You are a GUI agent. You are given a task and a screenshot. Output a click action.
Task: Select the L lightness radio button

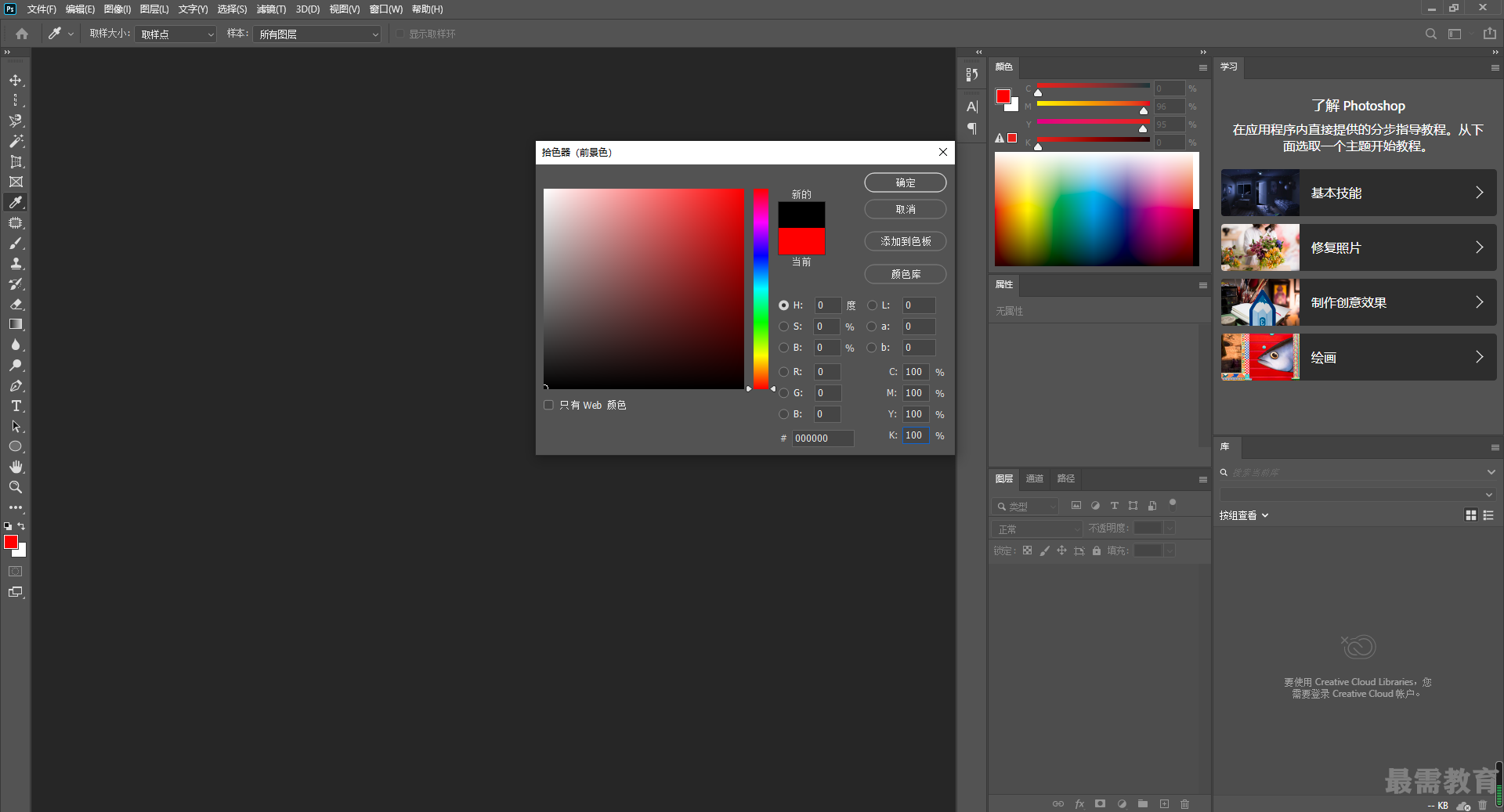(872, 305)
